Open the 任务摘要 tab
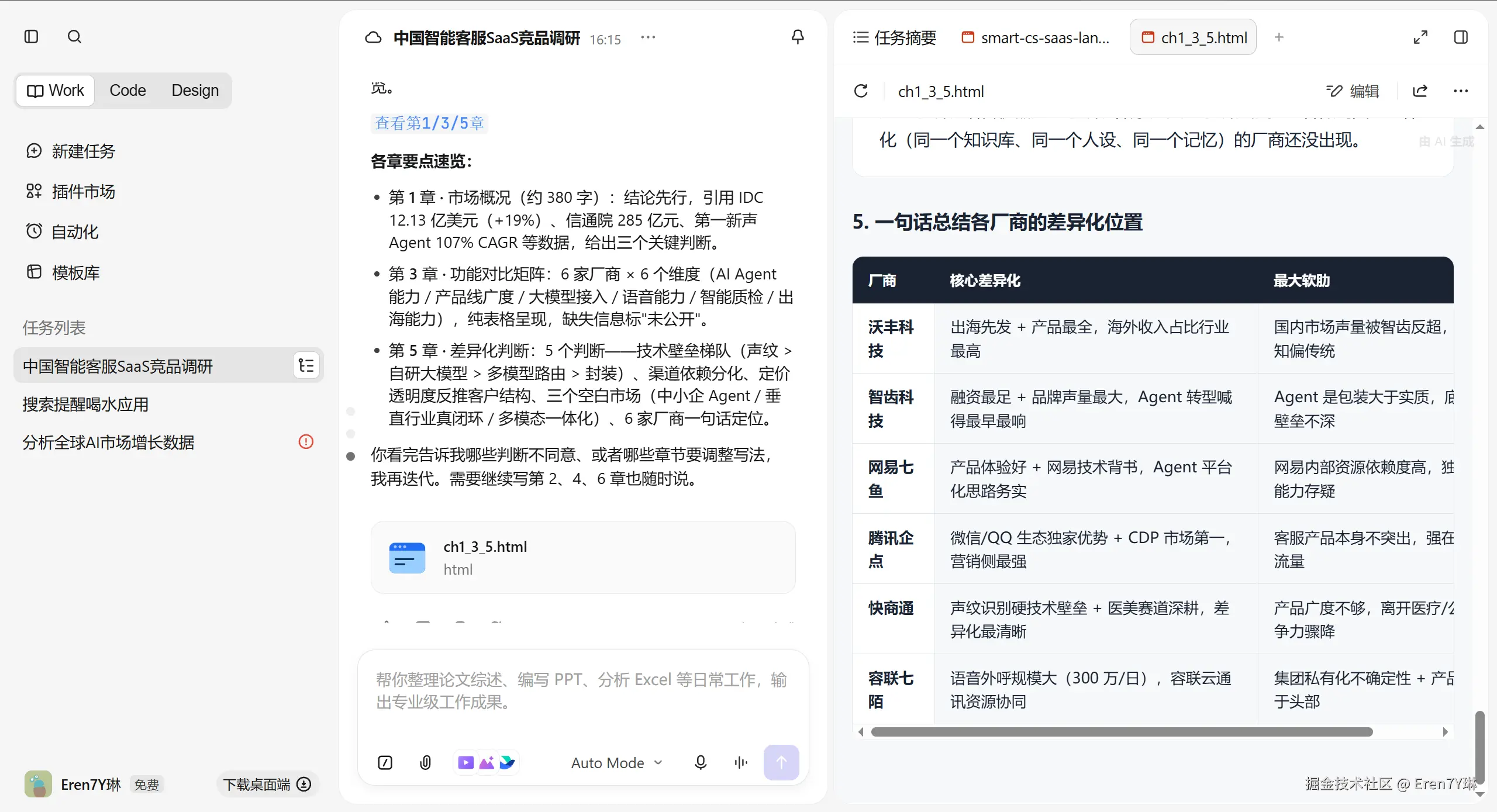Image resolution: width=1497 pixels, height=812 pixels. (895, 37)
